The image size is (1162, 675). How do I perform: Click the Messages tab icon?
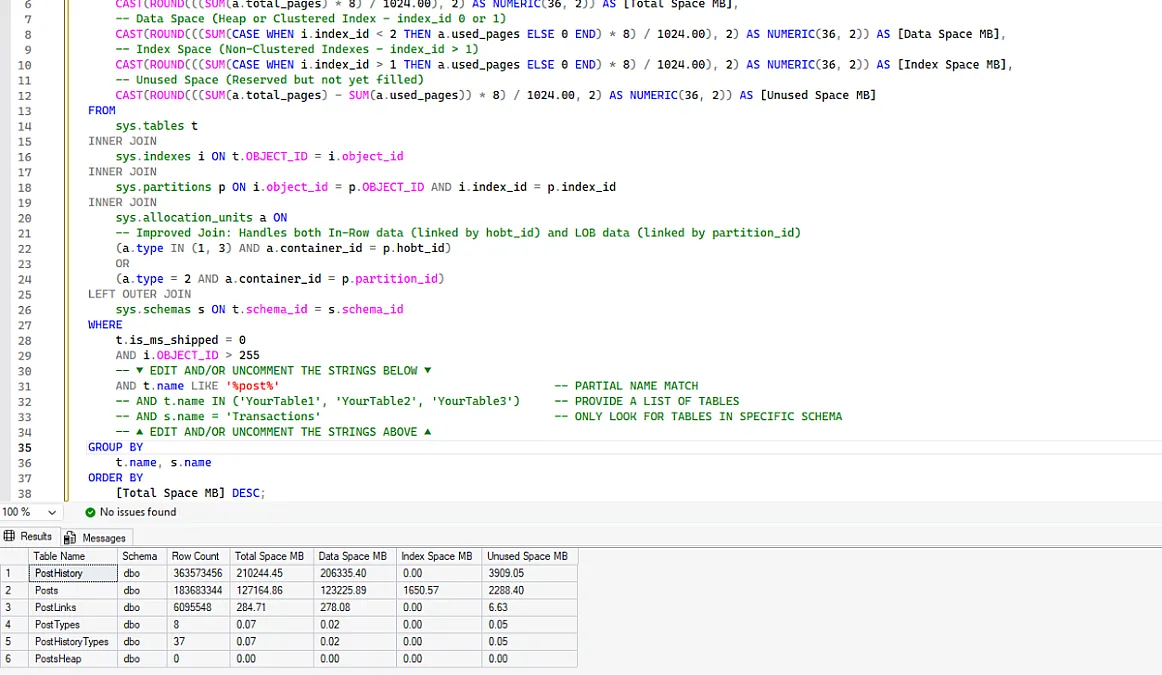tap(71, 538)
